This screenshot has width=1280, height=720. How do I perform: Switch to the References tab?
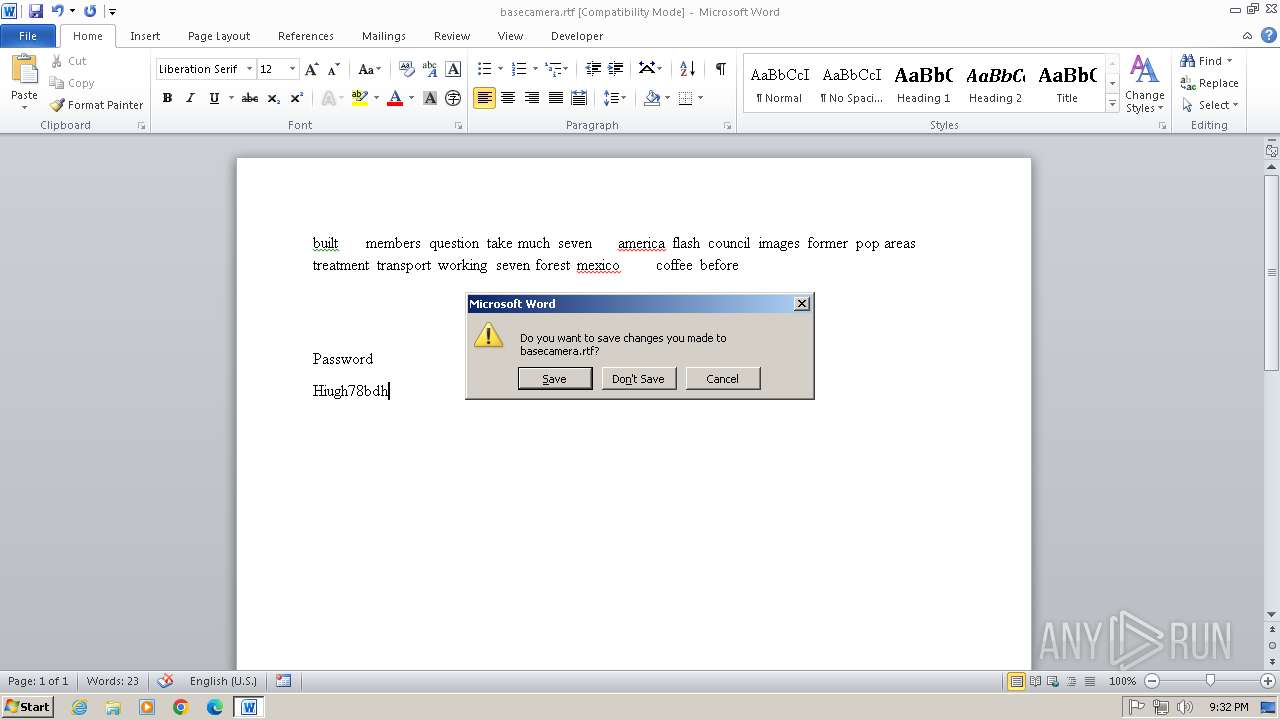[306, 36]
